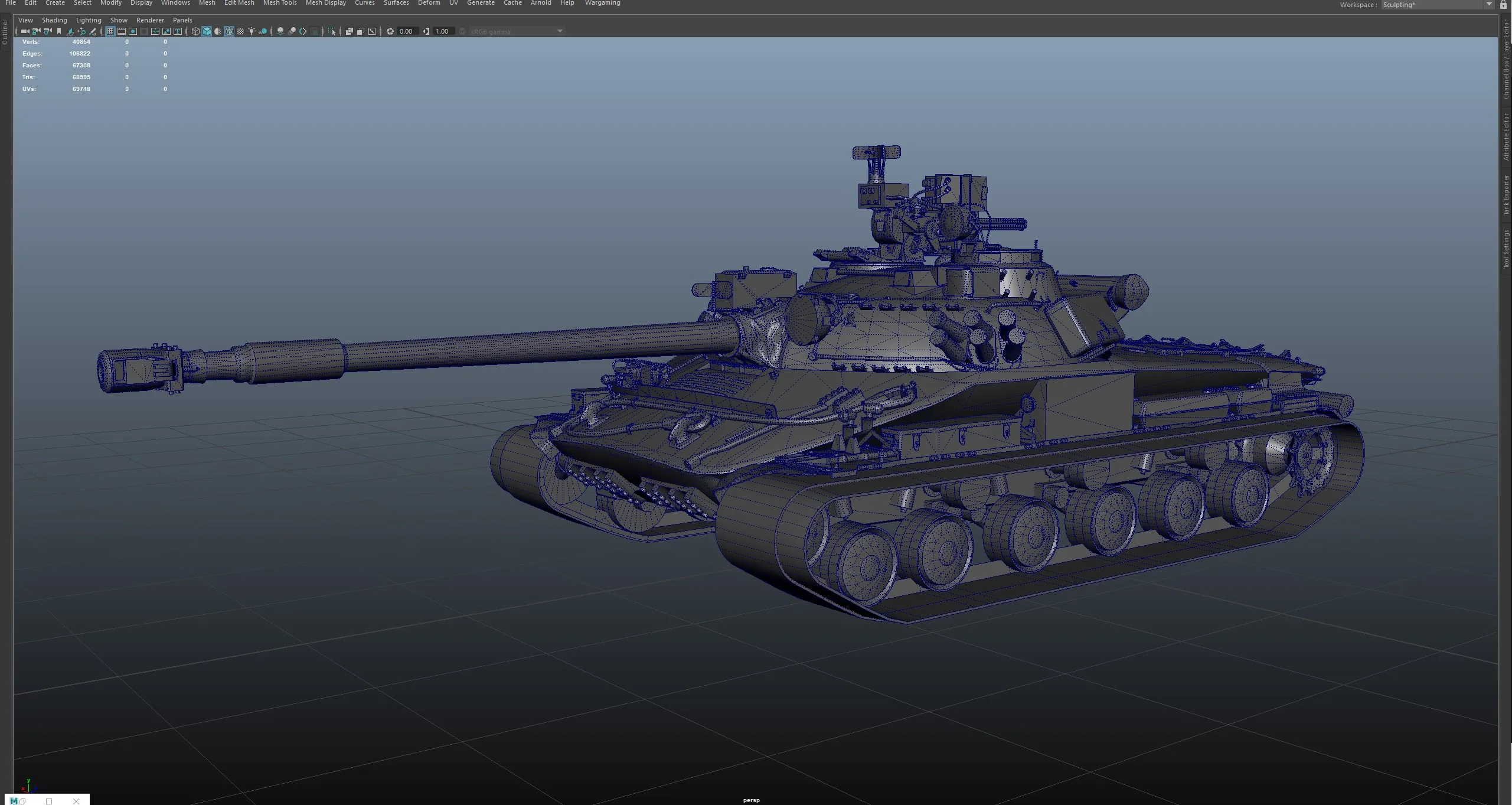1512x805 pixels.
Task: Switch to Wireframe display mode
Action: (x=195, y=31)
